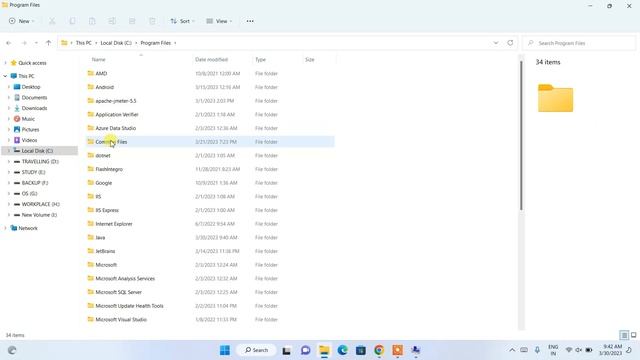
Task: Sort by the Date modified column header
Action: (x=211, y=60)
